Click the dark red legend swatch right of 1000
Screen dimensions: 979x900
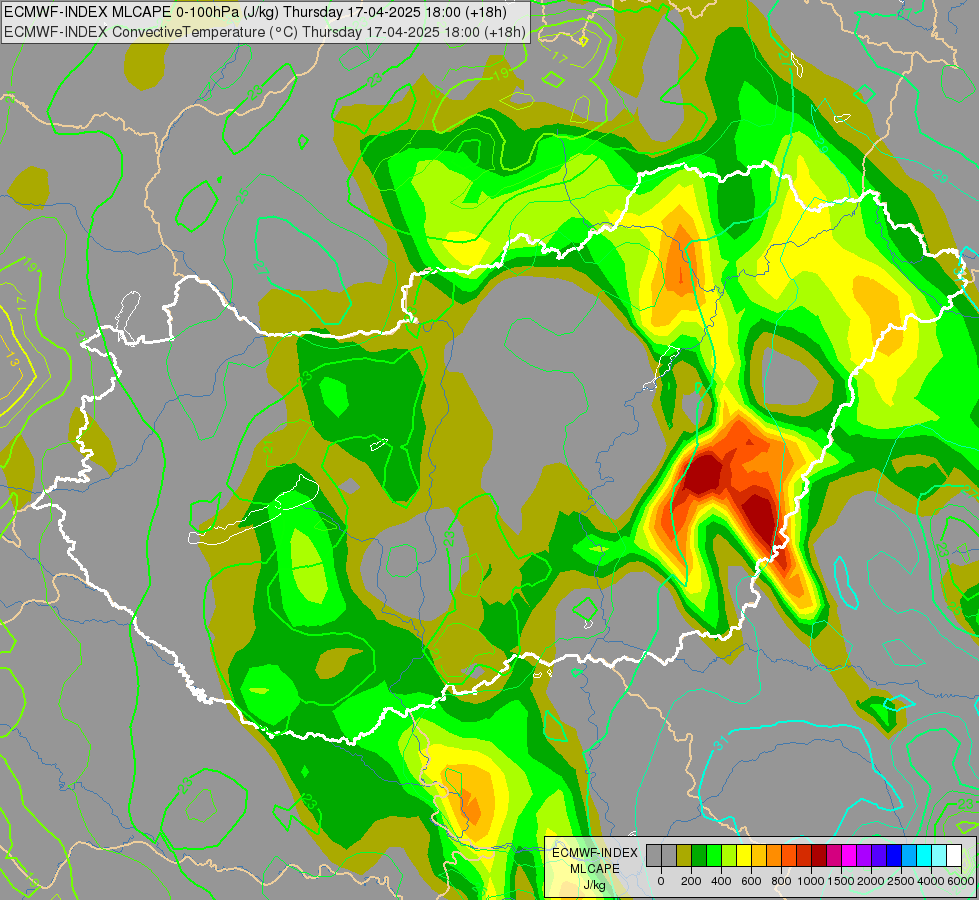(820, 855)
